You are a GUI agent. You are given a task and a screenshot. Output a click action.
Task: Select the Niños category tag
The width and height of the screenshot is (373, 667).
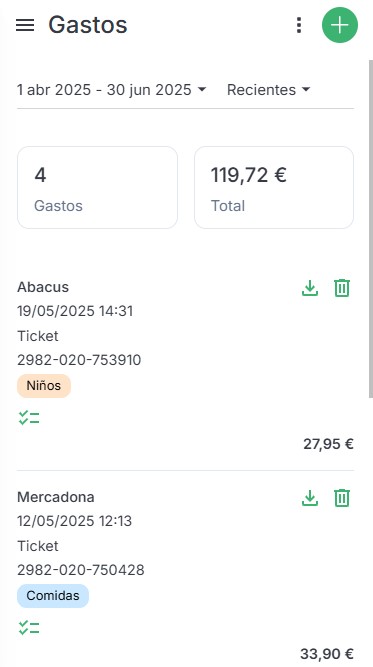click(x=44, y=386)
